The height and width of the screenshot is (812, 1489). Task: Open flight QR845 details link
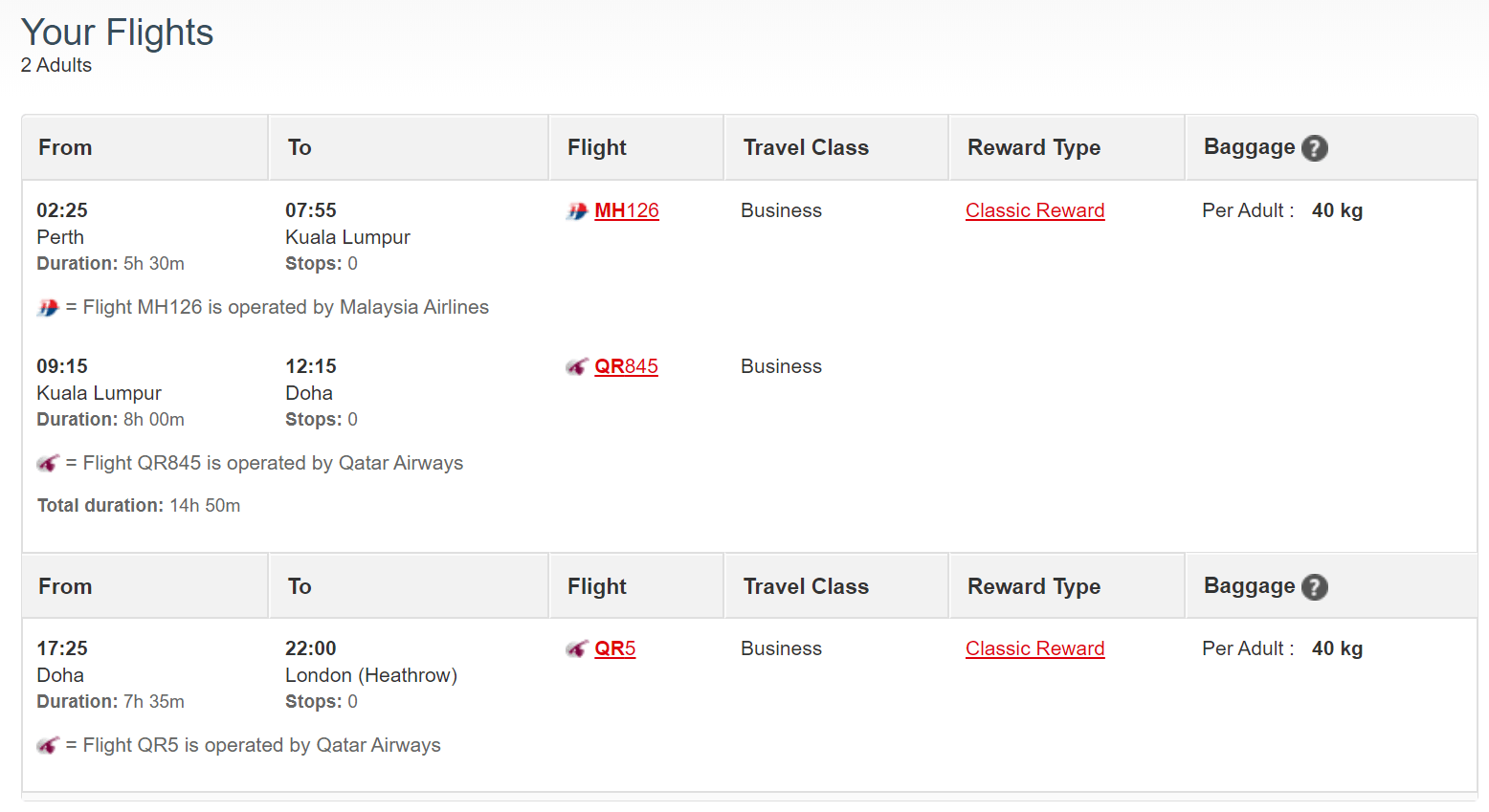point(626,366)
